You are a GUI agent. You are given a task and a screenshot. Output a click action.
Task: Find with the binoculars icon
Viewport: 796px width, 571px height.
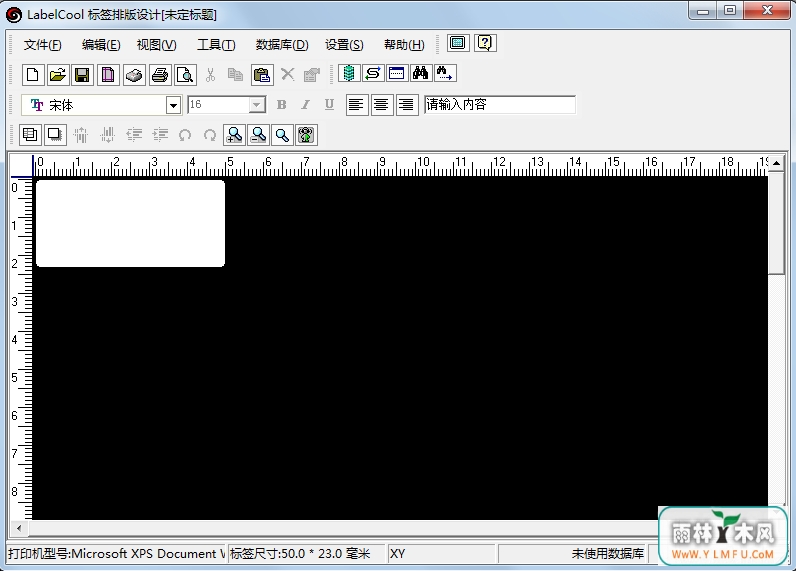pos(420,73)
